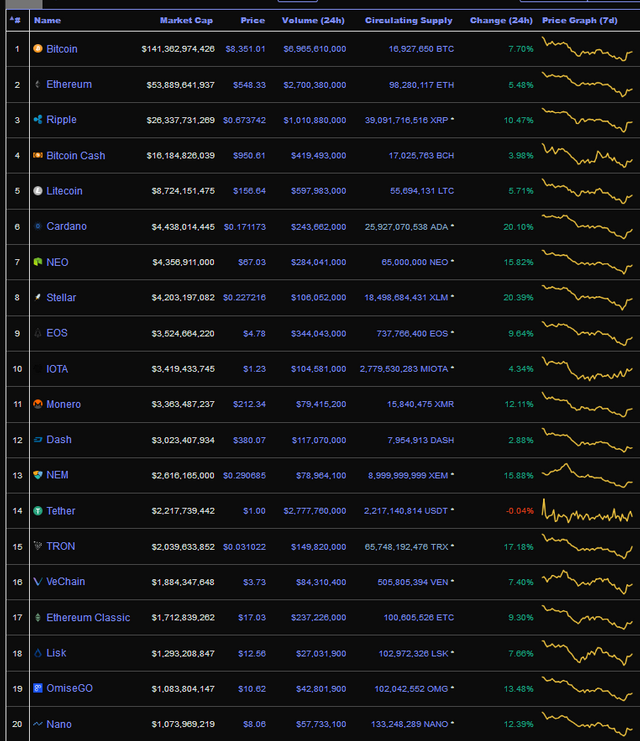Click NEO supply 65,000,000 NEO
Viewport: 640px width, 741px height.
click(415, 262)
